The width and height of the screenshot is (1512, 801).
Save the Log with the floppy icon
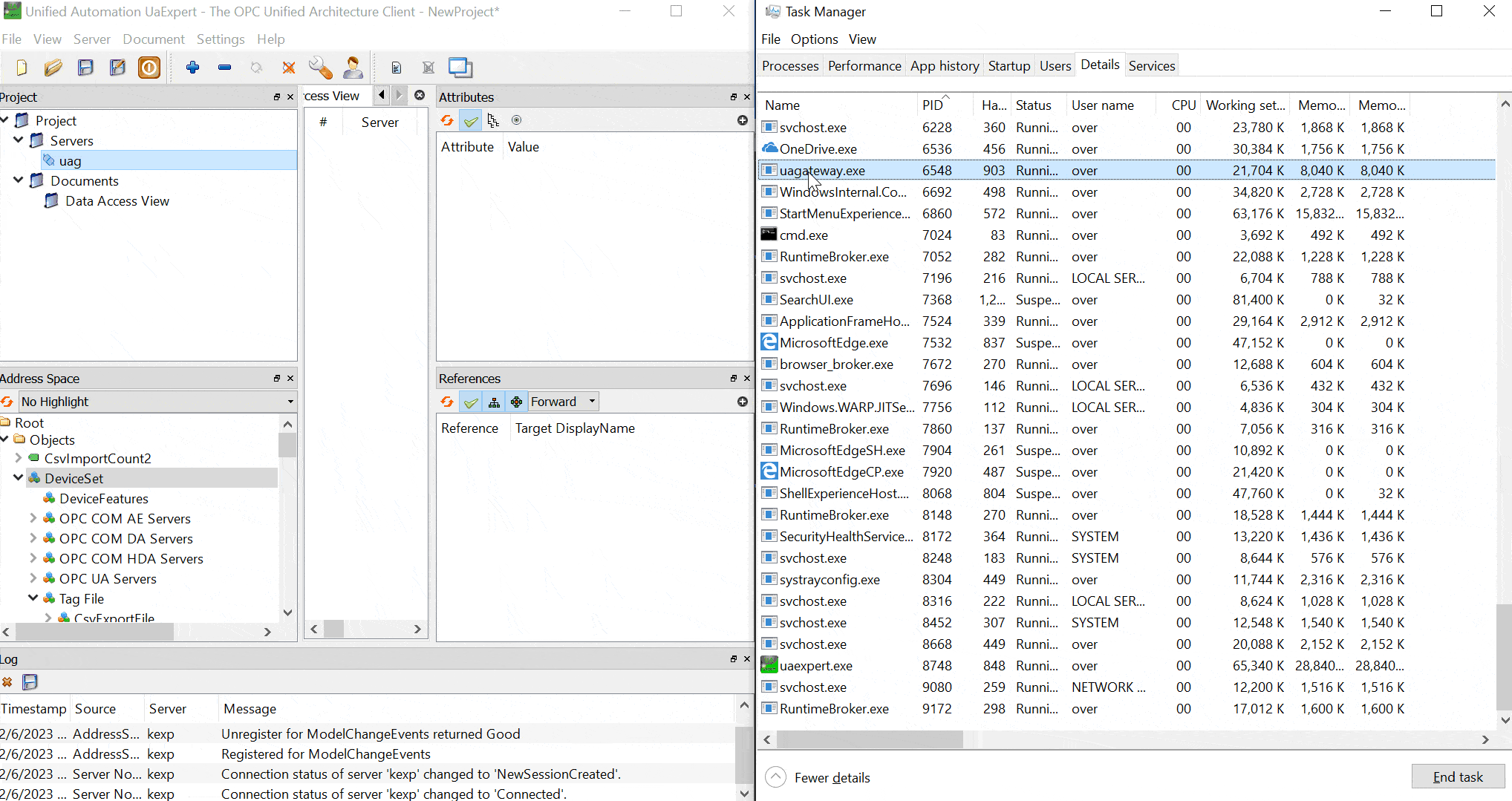pos(30,681)
